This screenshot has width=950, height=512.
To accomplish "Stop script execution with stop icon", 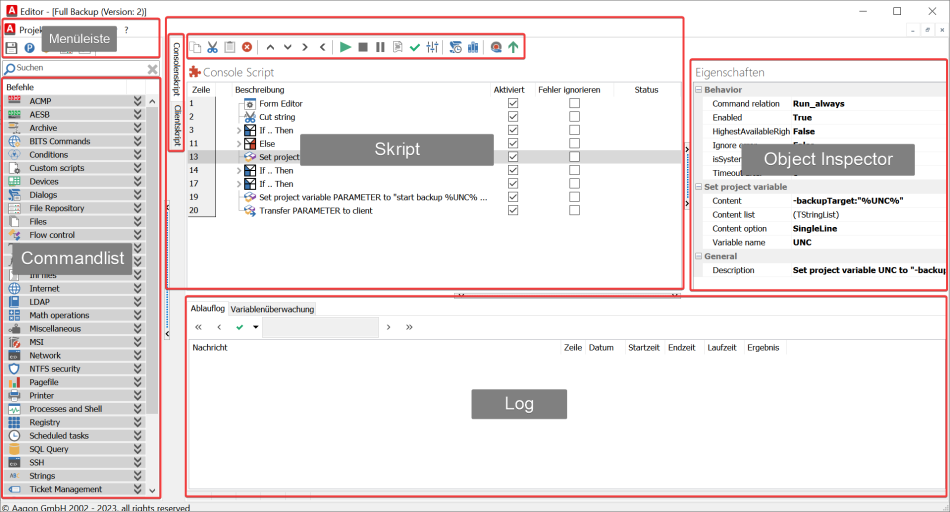I will (363, 47).
